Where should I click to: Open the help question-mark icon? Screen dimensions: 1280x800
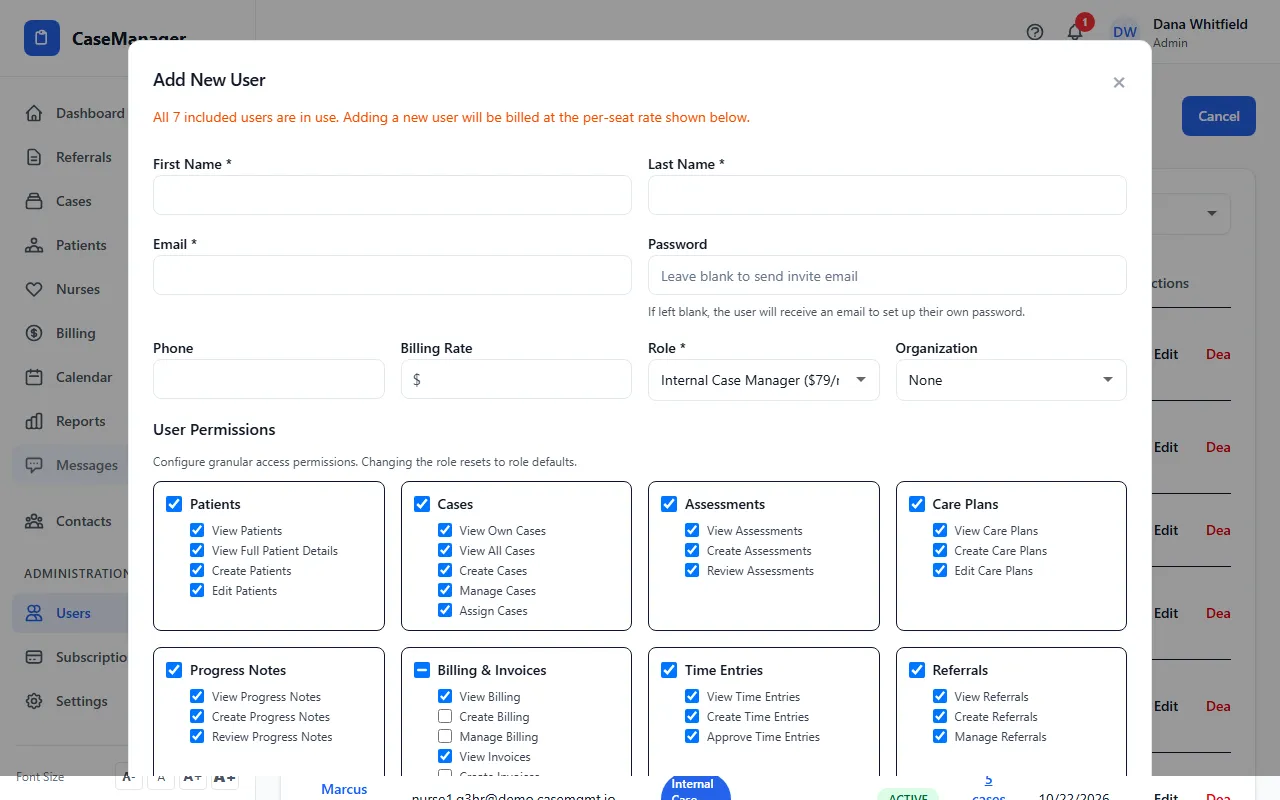coord(1035,32)
